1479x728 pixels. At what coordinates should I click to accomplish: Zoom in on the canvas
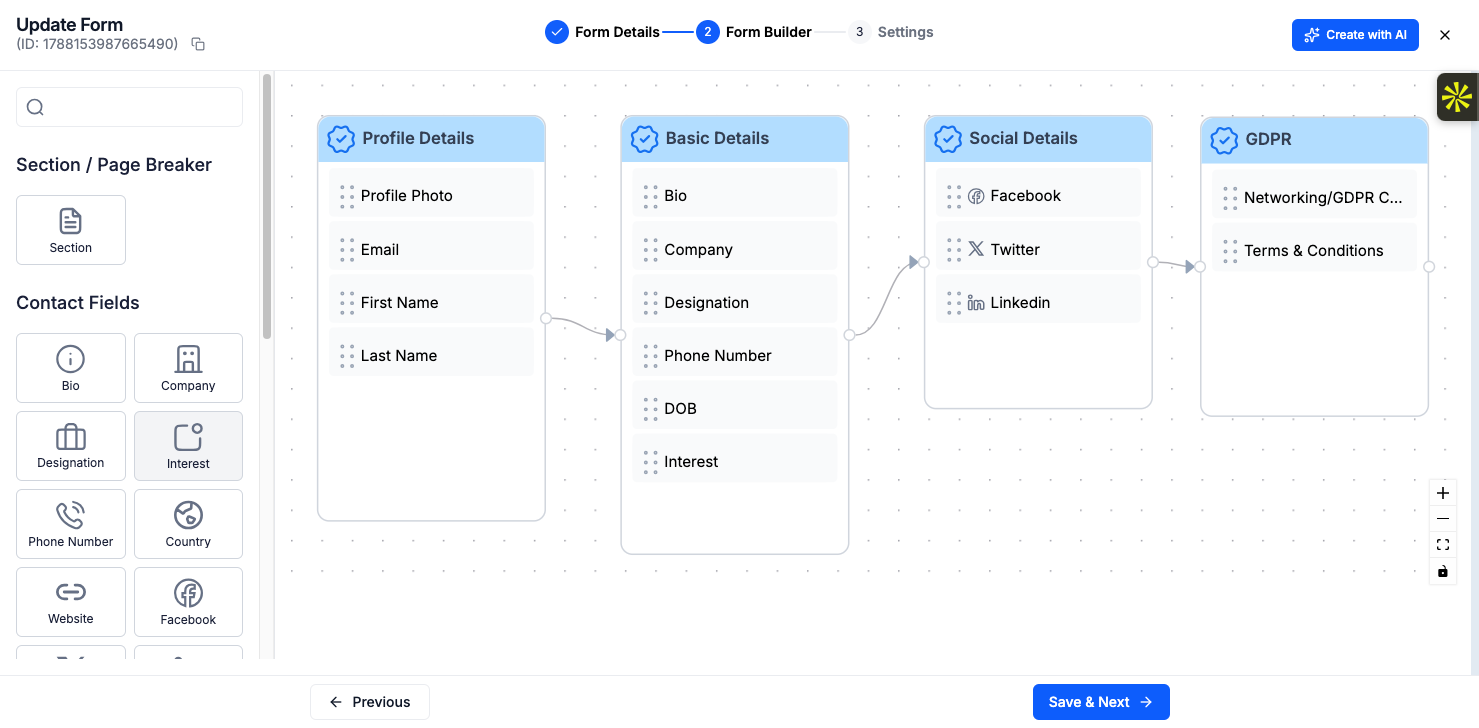point(1442,493)
